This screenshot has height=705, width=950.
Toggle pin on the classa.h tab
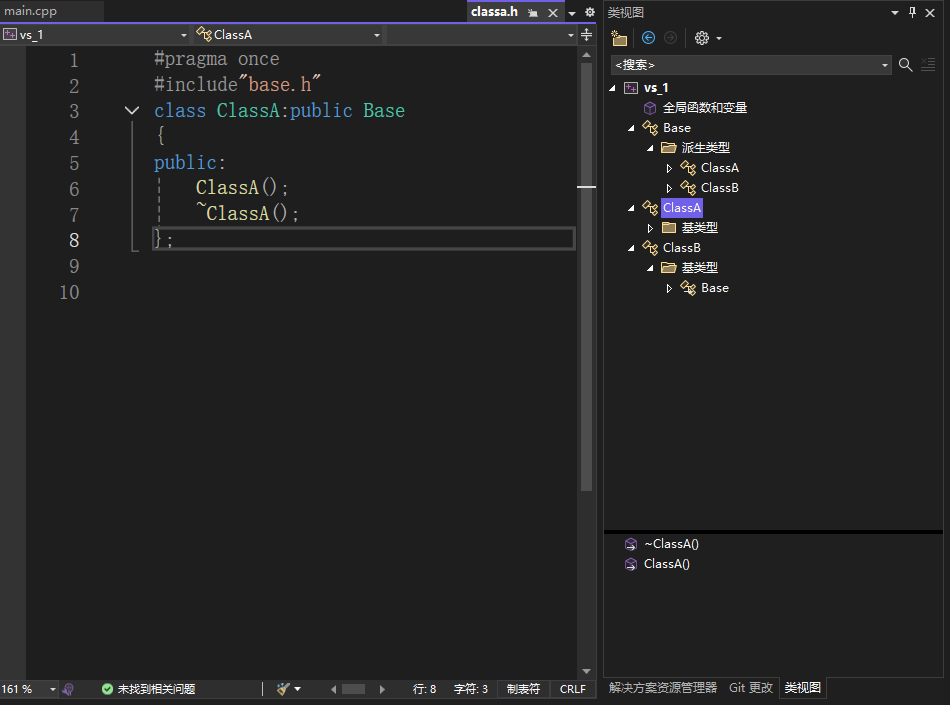pyautogui.click(x=533, y=13)
